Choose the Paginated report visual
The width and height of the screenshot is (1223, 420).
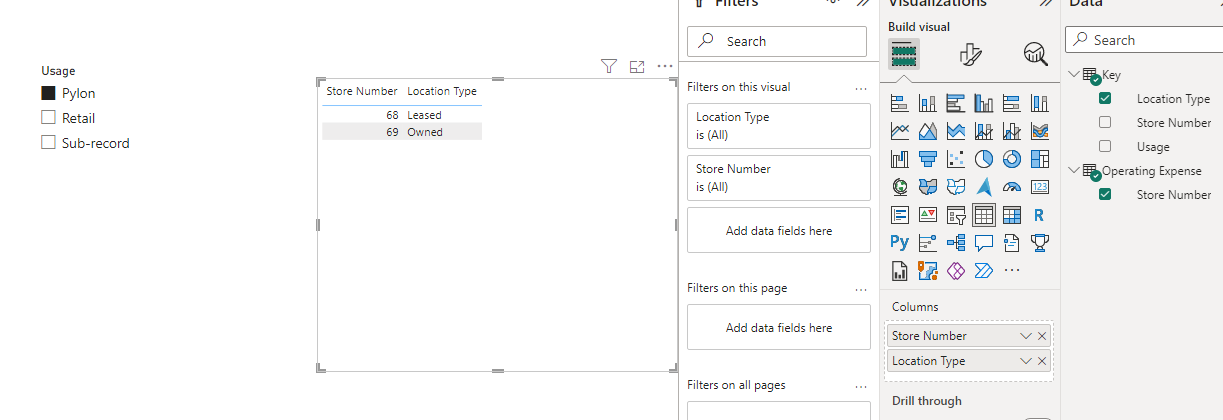coord(899,270)
